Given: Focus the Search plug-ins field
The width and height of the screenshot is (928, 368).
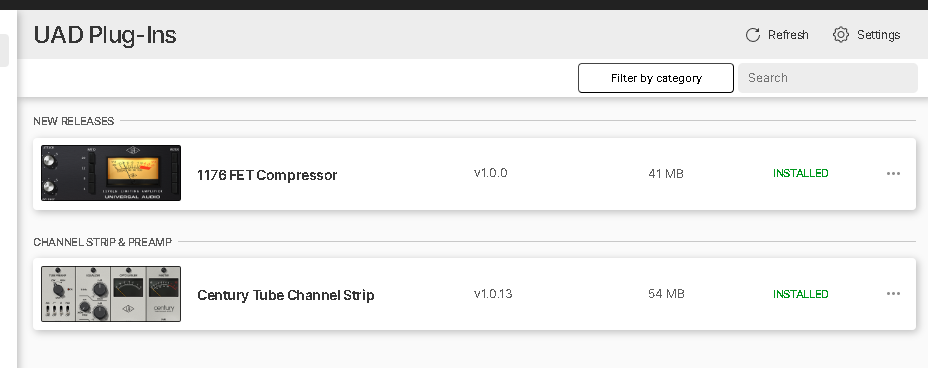Looking at the screenshot, I should (827, 78).
